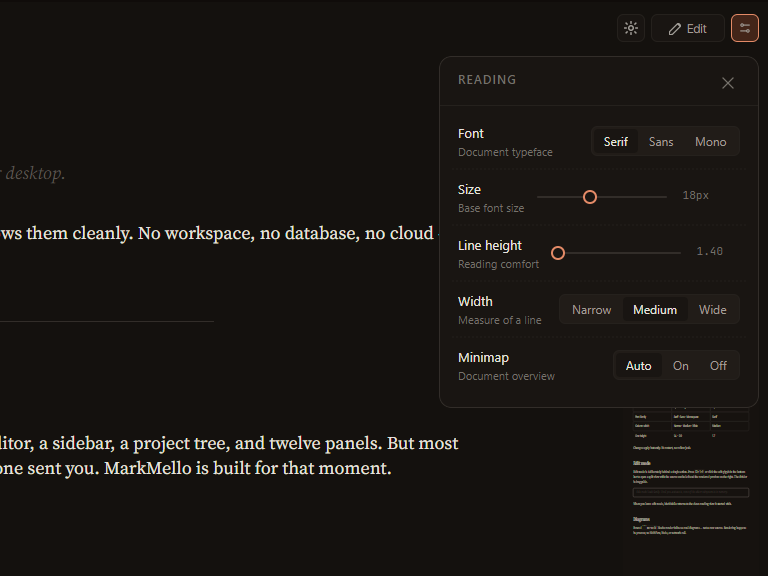Choose the Mono font option
The image size is (768, 576).
coord(711,142)
